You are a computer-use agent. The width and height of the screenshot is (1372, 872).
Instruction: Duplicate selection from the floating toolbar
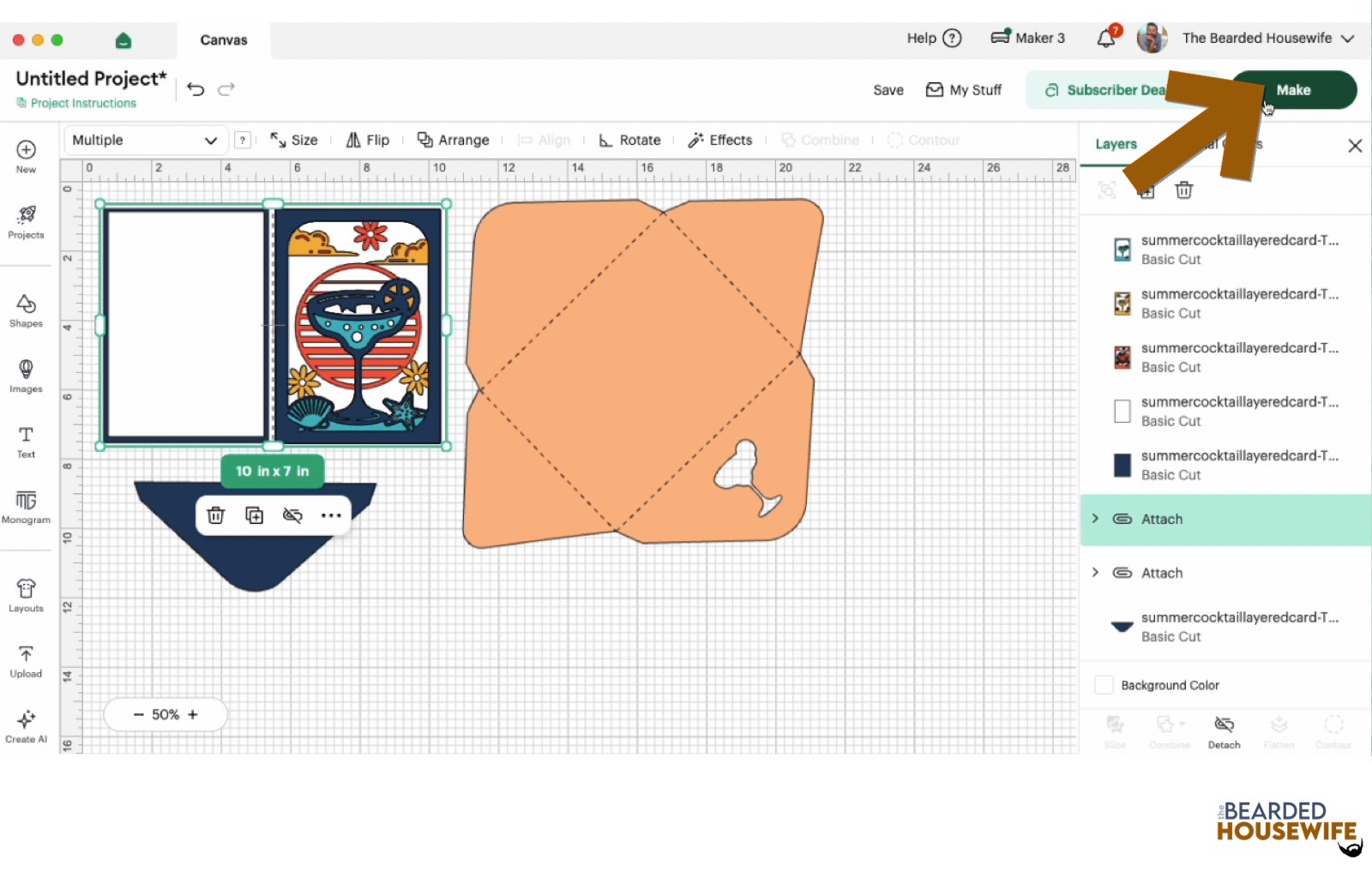(255, 515)
